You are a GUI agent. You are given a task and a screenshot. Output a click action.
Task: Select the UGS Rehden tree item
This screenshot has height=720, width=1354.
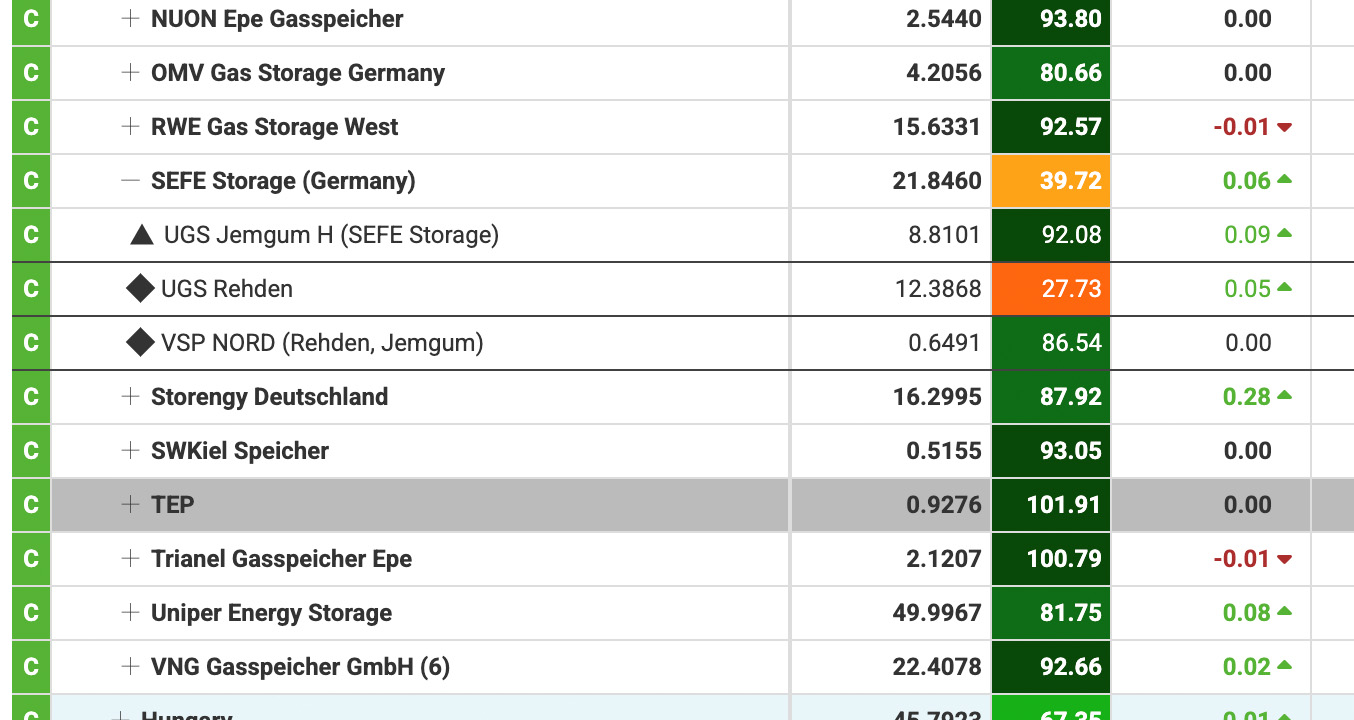click(x=227, y=289)
